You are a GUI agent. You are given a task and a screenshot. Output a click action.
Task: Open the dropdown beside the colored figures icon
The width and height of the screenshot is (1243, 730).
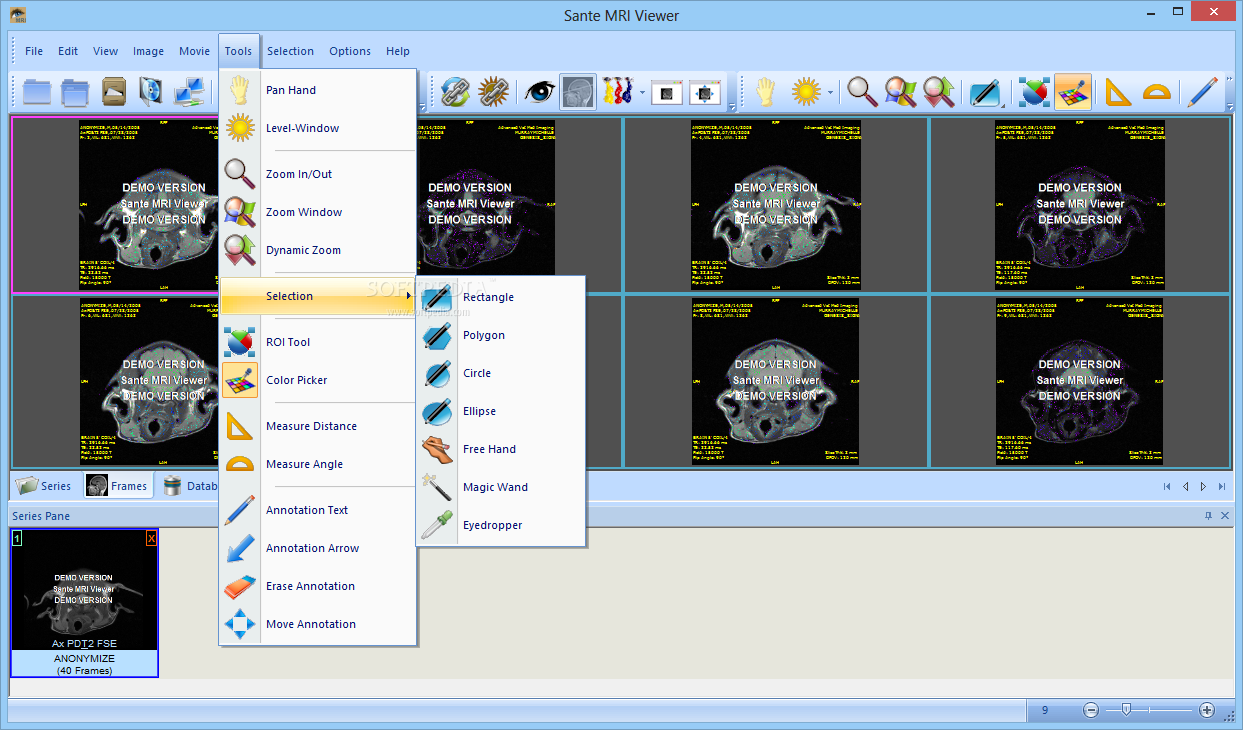point(641,92)
